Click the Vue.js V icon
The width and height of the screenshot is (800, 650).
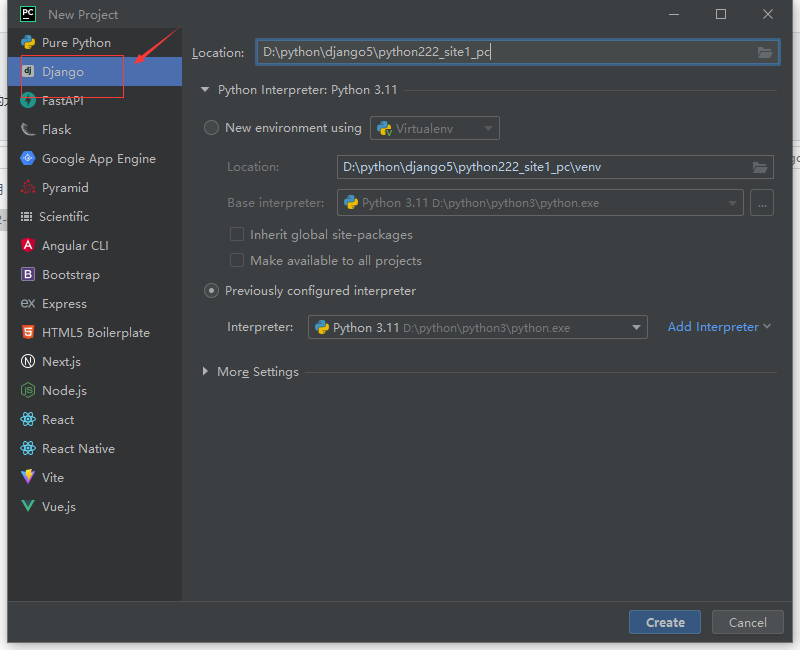pos(28,506)
